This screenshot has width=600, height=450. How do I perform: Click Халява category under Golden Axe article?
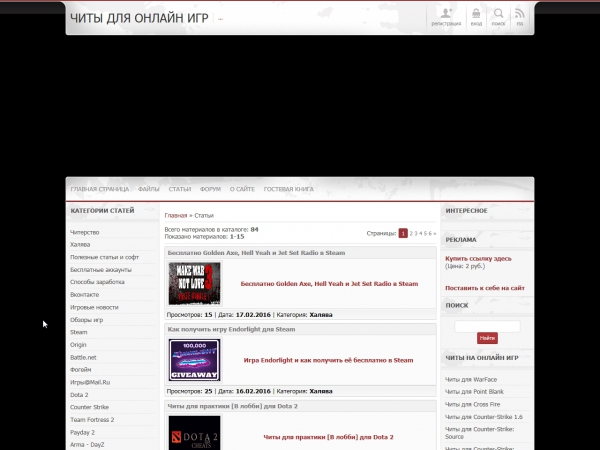321,315
